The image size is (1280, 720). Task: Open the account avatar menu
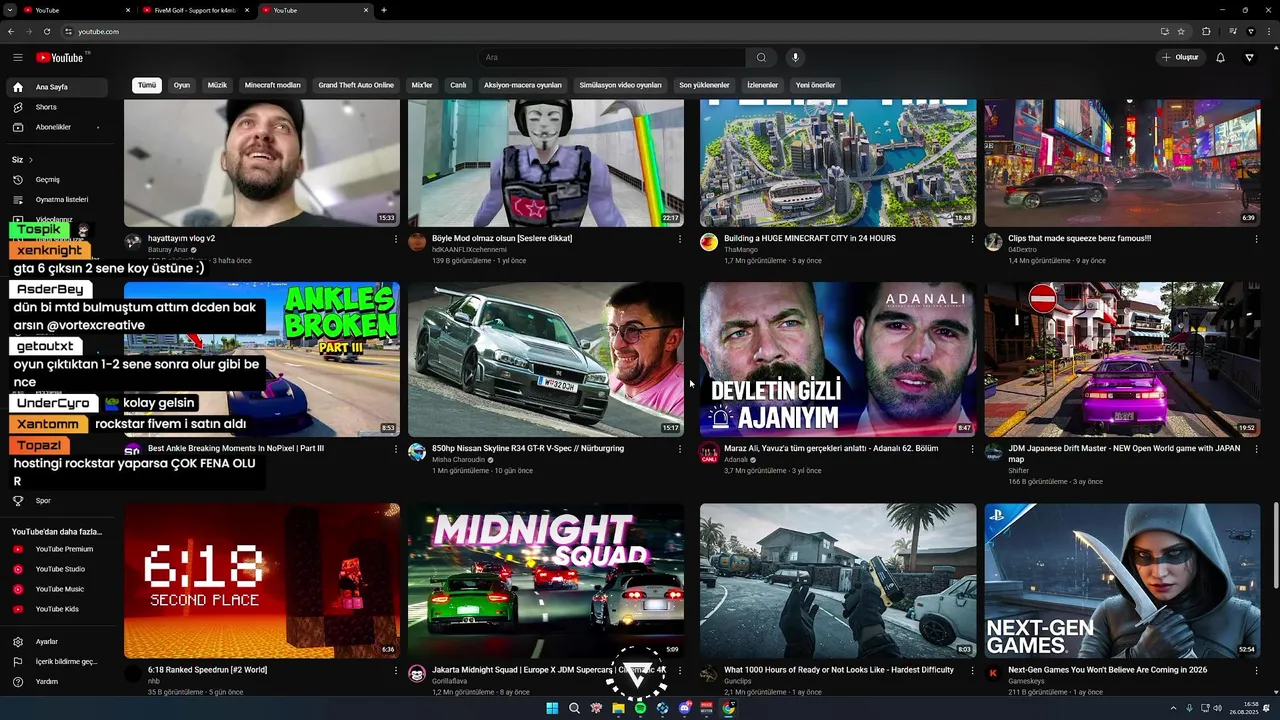coord(1249,58)
